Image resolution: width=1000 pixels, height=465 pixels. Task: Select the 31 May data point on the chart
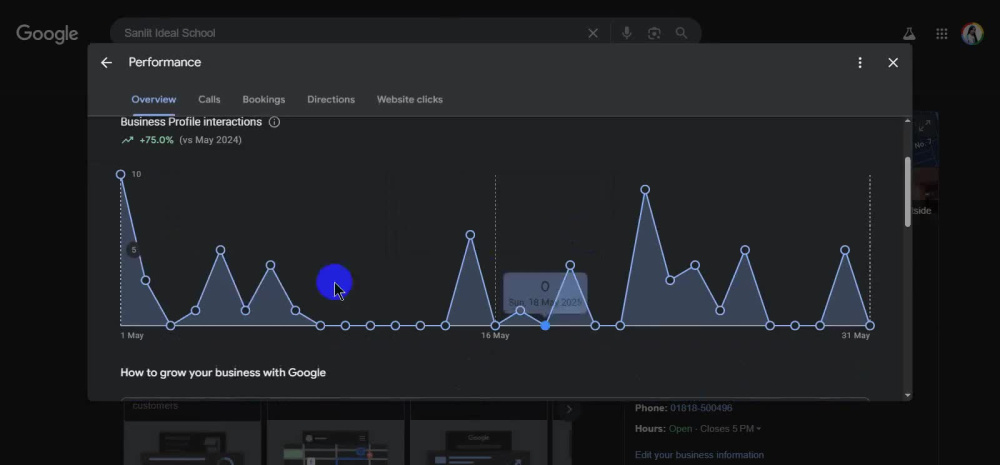pos(870,325)
